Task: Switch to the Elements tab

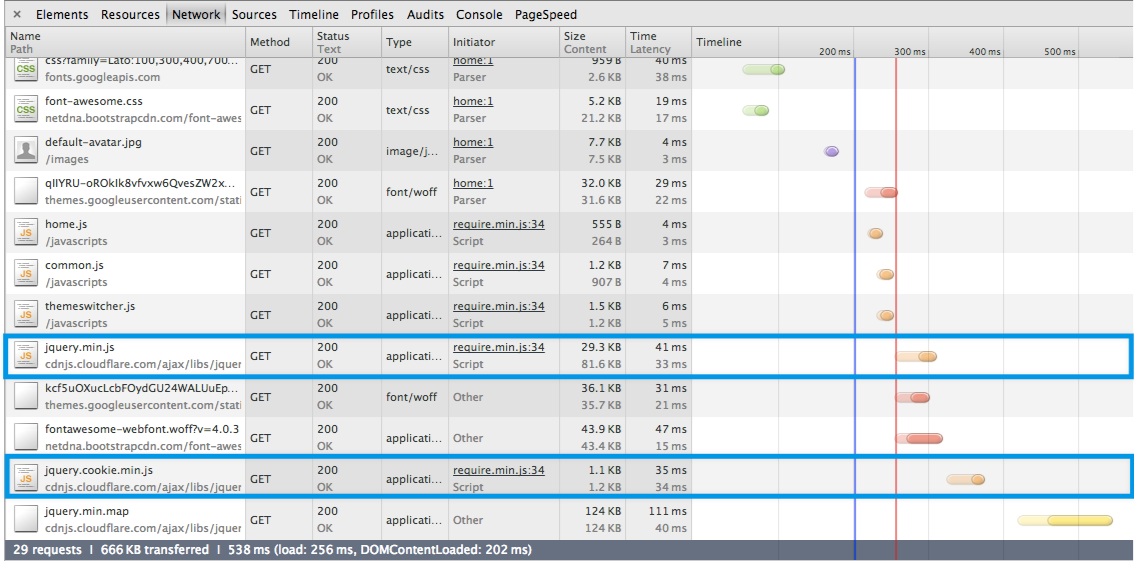Action: click(62, 14)
